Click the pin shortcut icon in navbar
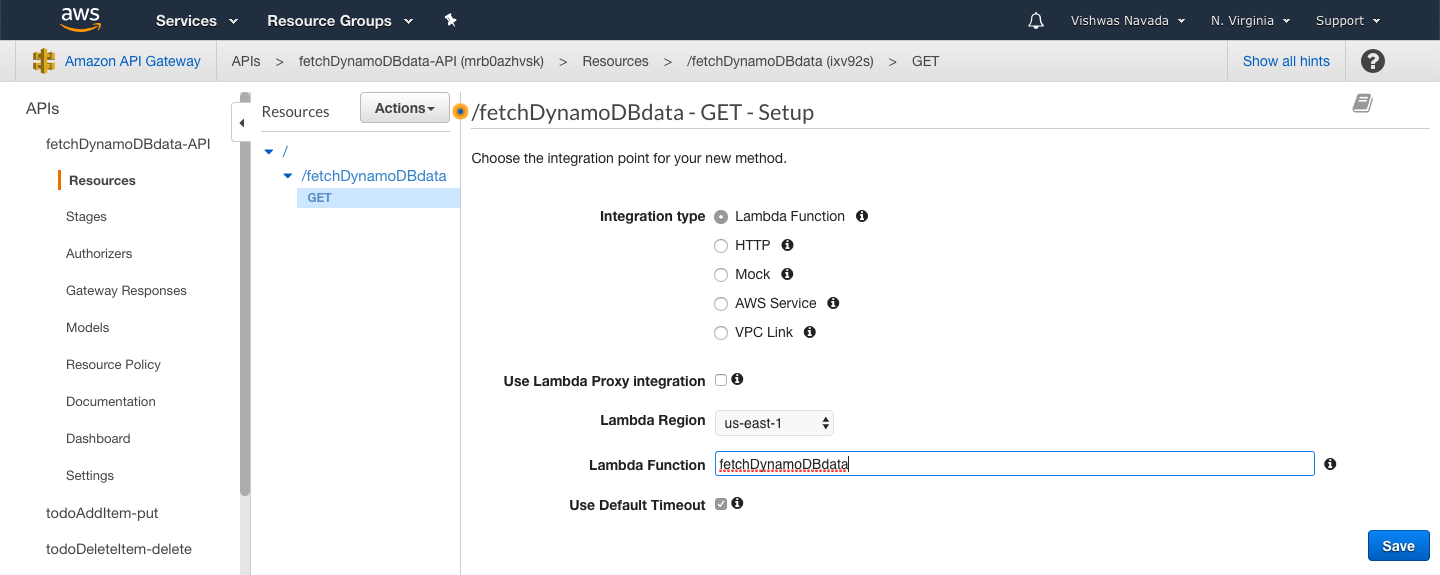Viewport: 1440px width, 575px height. [x=450, y=20]
